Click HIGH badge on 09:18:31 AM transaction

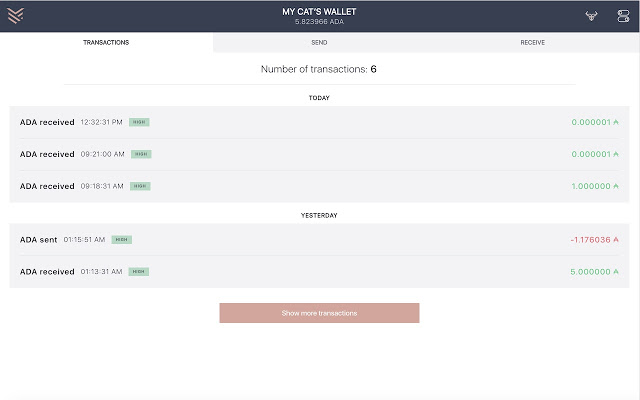point(140,186)
